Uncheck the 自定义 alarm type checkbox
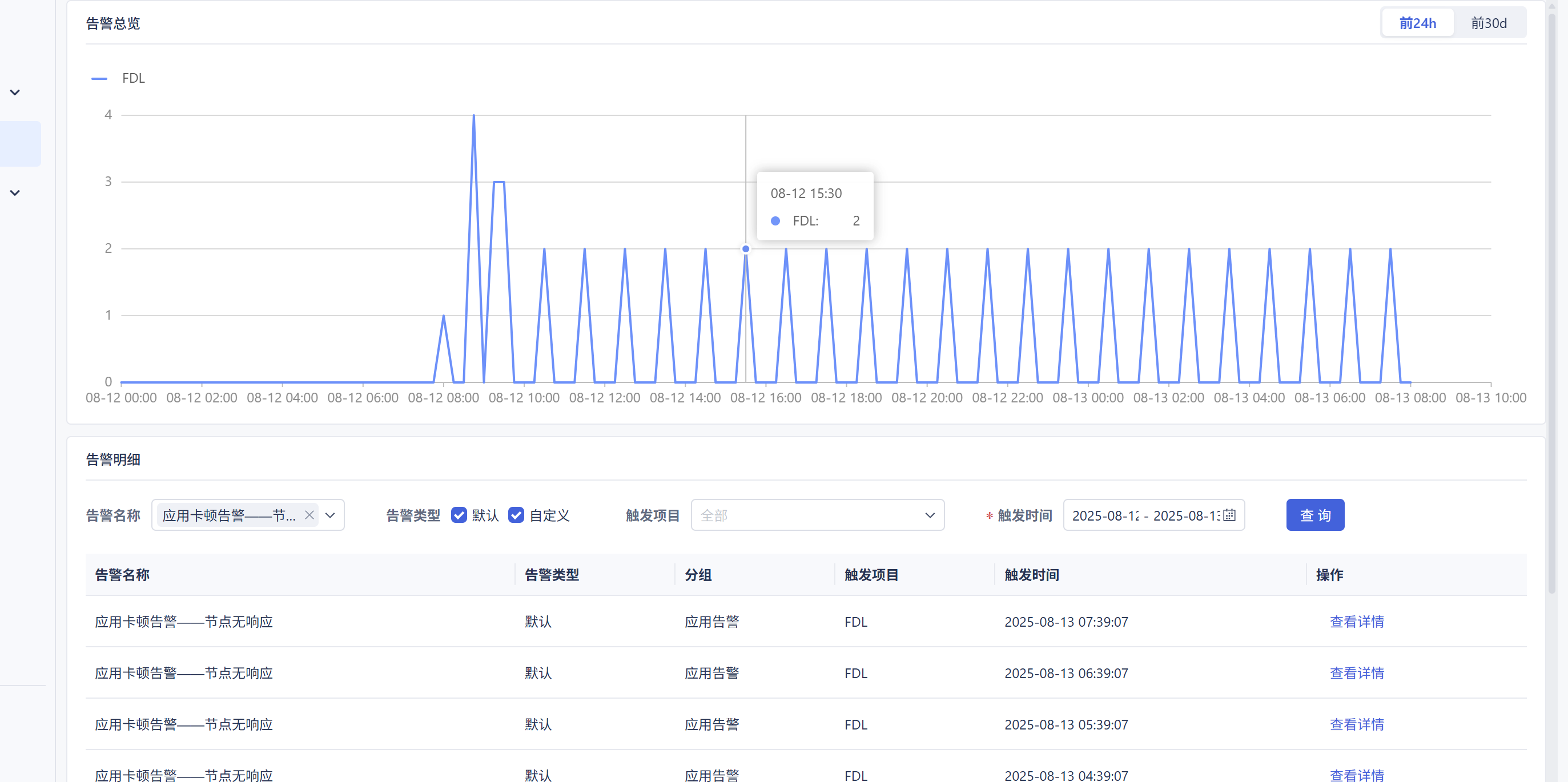1568x782 pixels. point(516,515)
